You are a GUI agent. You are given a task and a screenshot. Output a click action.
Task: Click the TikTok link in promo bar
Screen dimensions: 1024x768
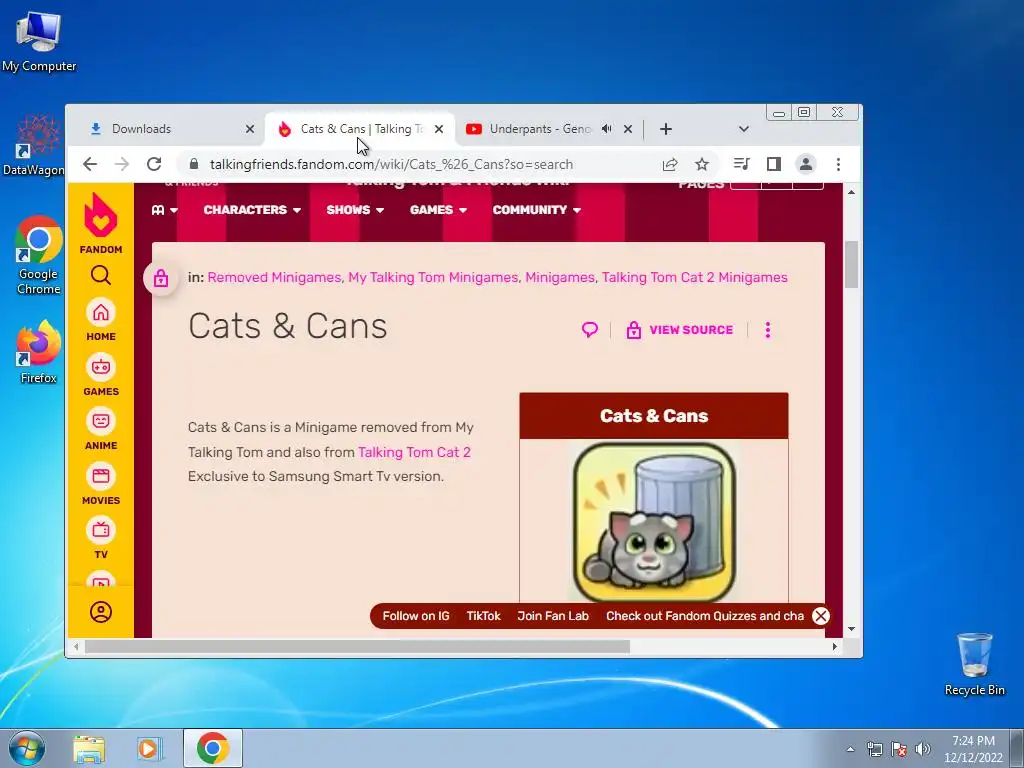(483, 616)
